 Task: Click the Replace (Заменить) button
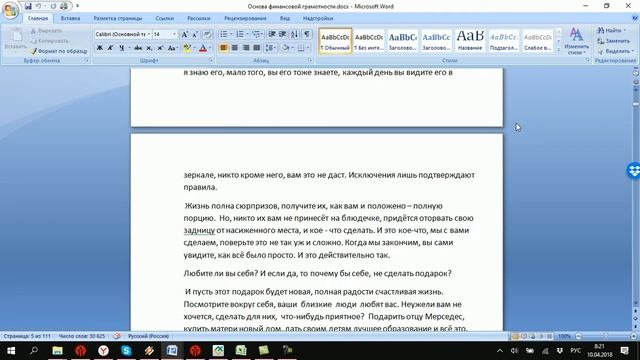(x=613, y=41)
